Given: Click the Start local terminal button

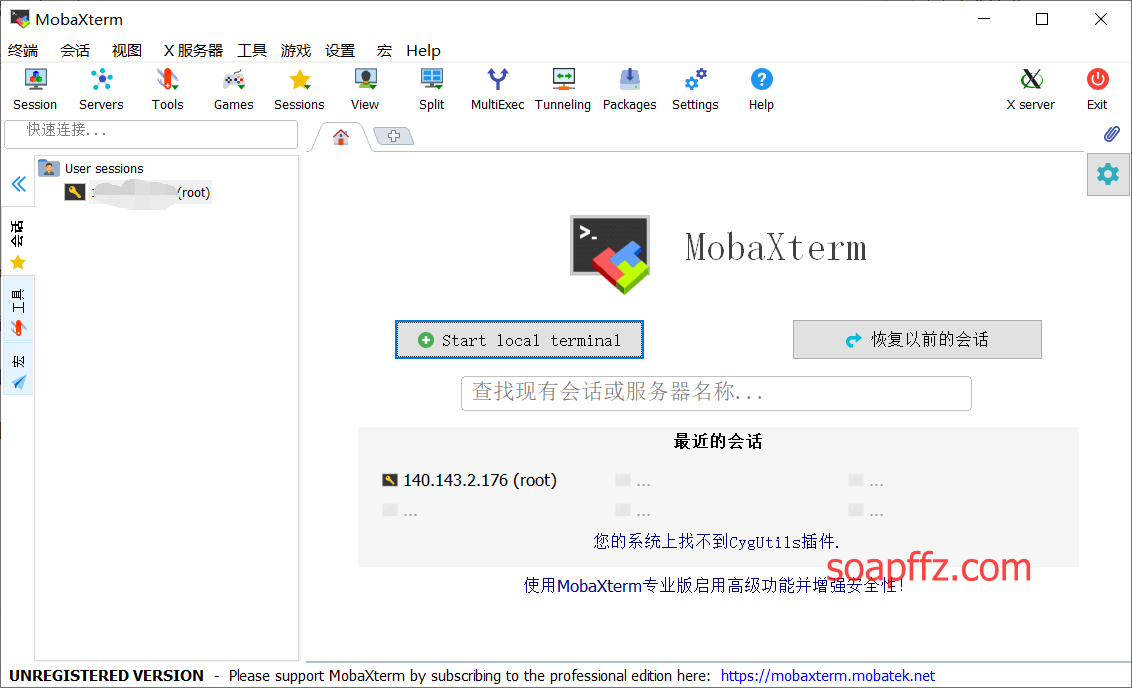Looking at the screenshot, I should (519, 339).
